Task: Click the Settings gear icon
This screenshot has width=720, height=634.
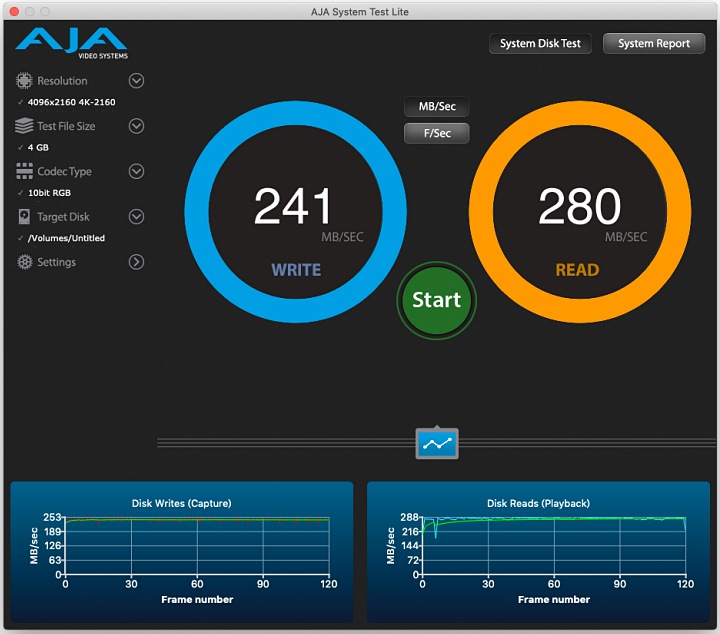Action: [x=24, y=262]
